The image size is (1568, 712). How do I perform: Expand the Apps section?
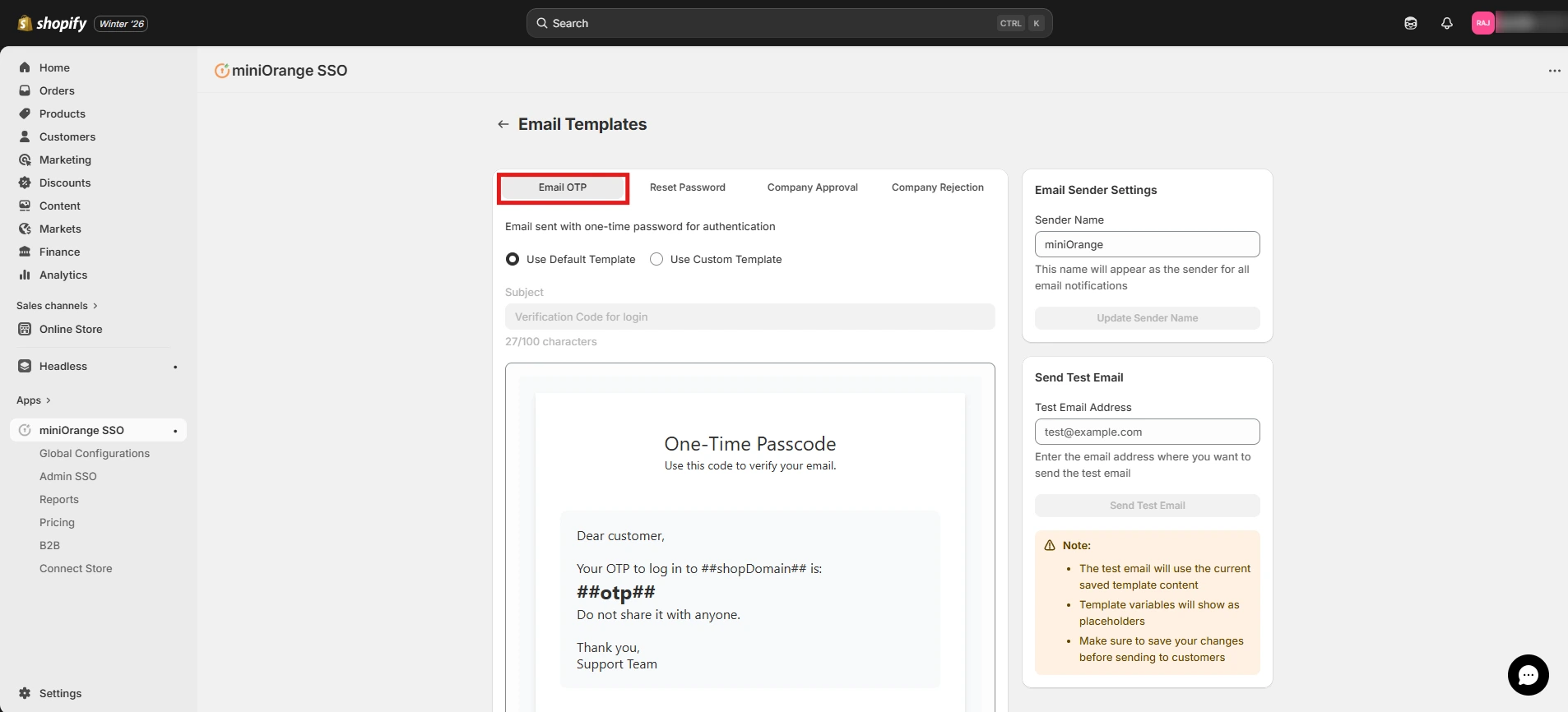pyautogui.click(x=34, y=400)
